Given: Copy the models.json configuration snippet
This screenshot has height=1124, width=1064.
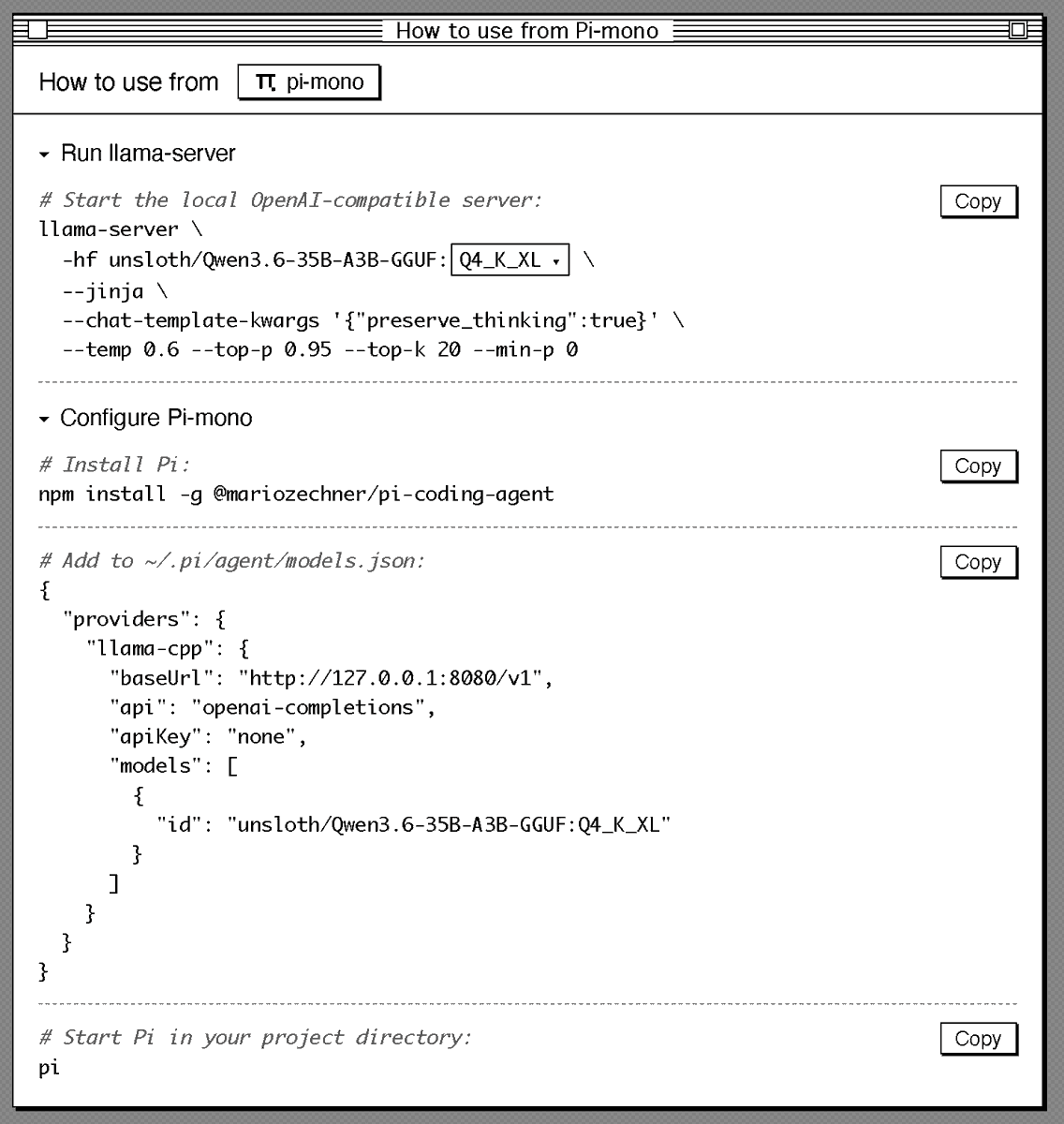Looking at the screenshot, I should pos(978,562).
